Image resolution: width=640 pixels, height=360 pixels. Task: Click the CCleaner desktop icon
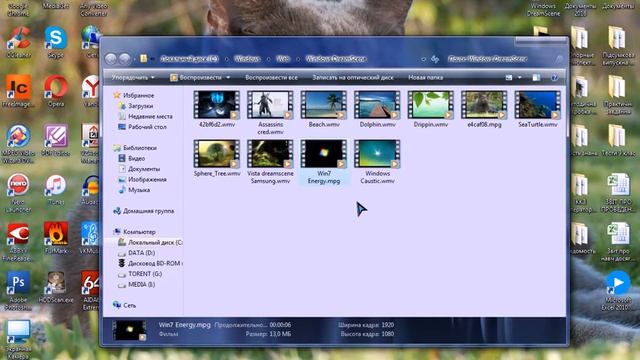(x=18, y=42)
